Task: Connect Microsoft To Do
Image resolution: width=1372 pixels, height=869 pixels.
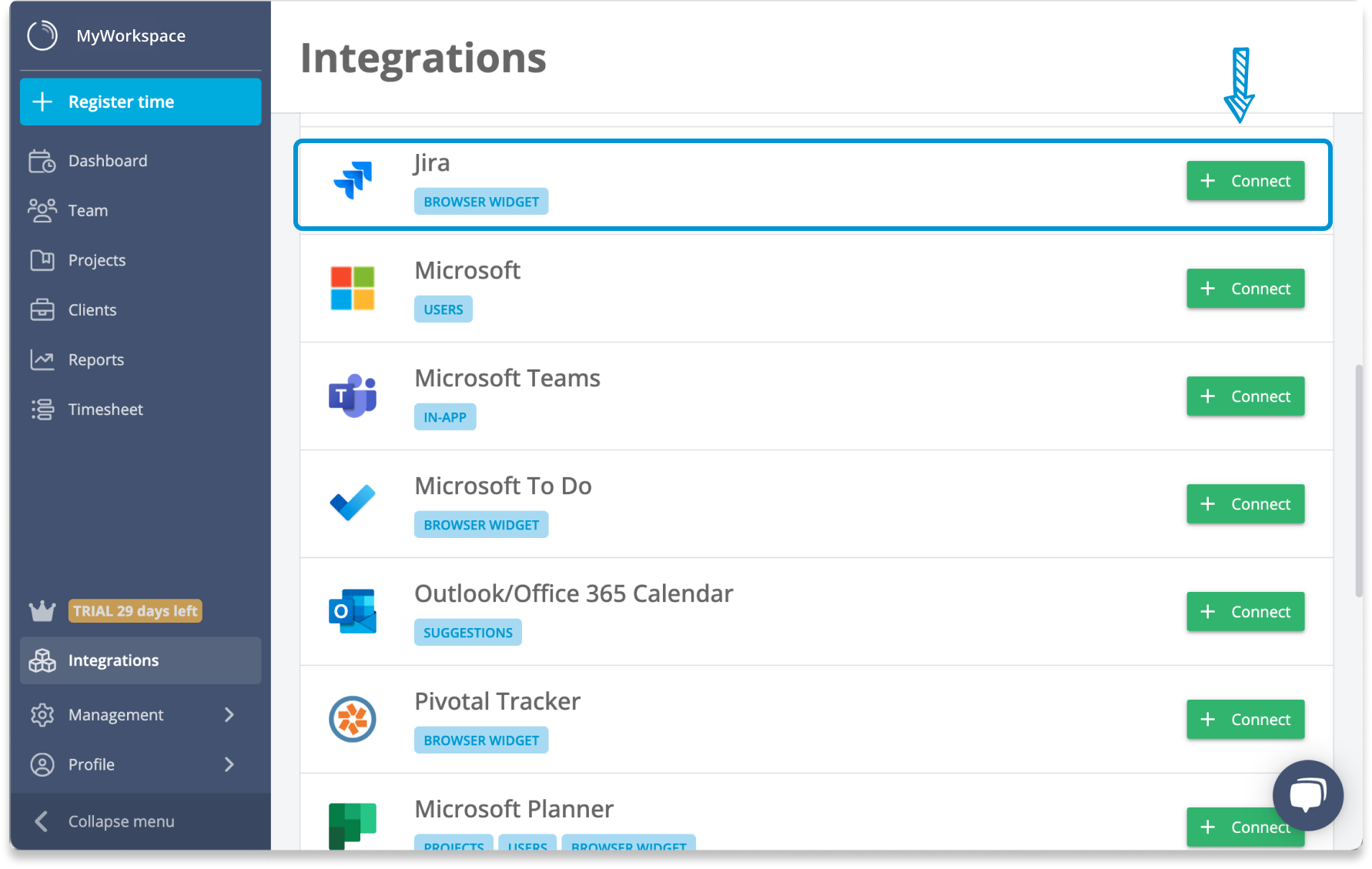Action: [x=1245, y=504]
